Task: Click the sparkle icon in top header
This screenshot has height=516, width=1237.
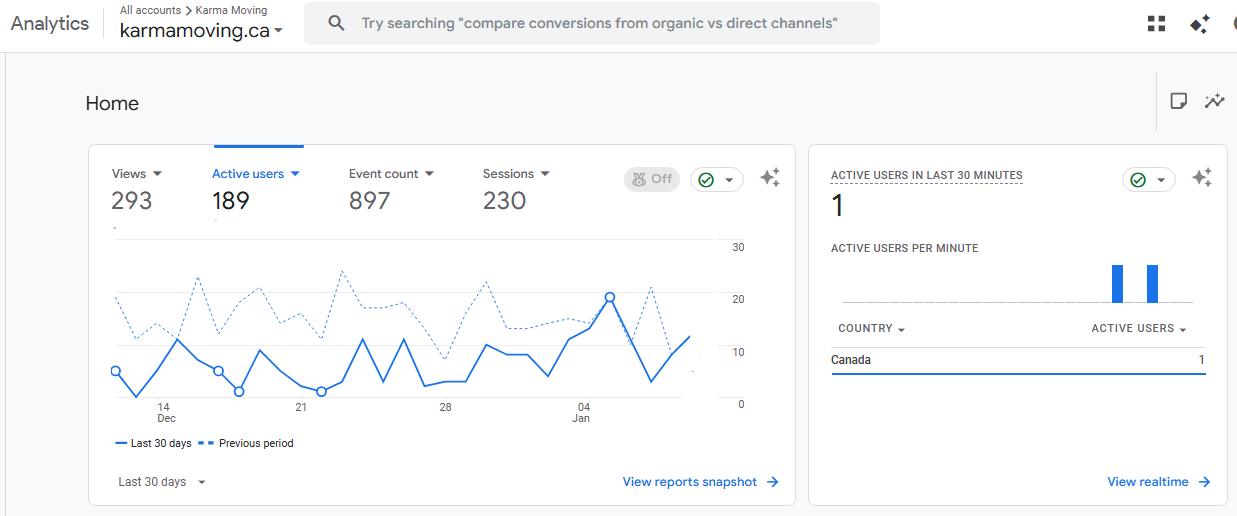Action: [1199, 24]
